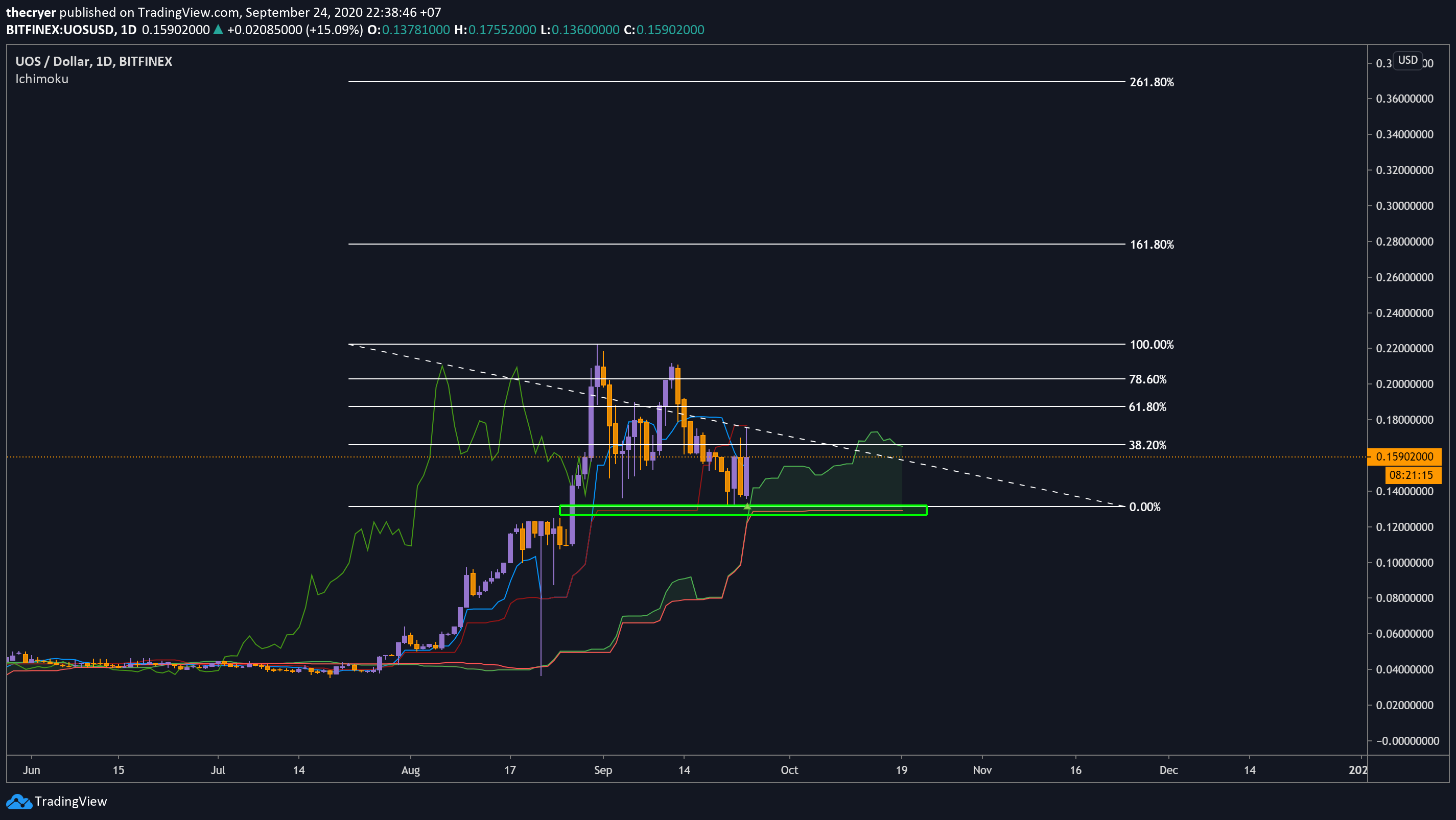Click the 261.80% Fibonacci level label
Screen dimensions: 1456x820
[x=1152, y=82]
